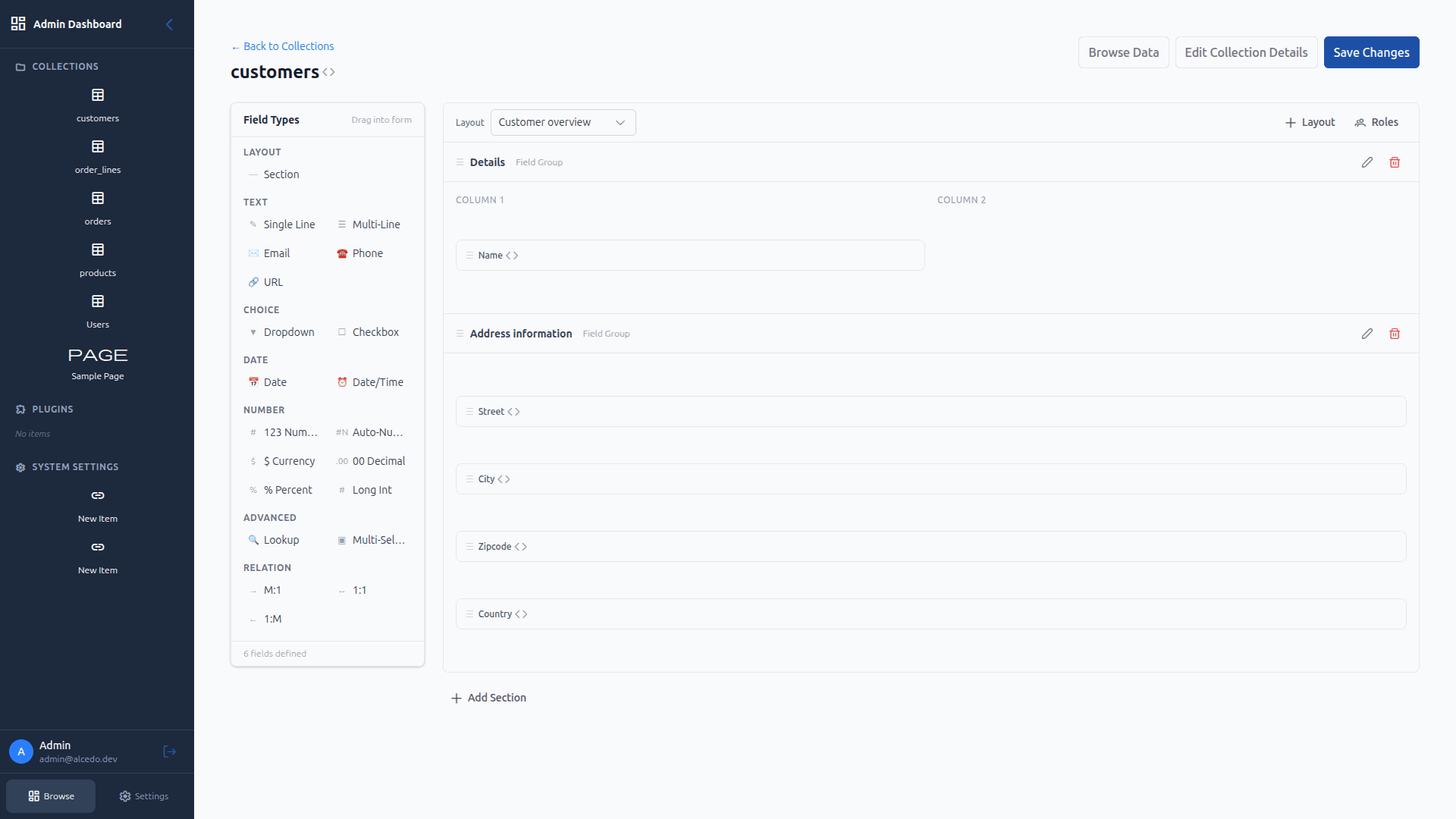Image resolution: width=1456 pixels, height=819 pixels.
Task: Collapse the sidebar with the chevron arrow
Action: coord(169,24)
